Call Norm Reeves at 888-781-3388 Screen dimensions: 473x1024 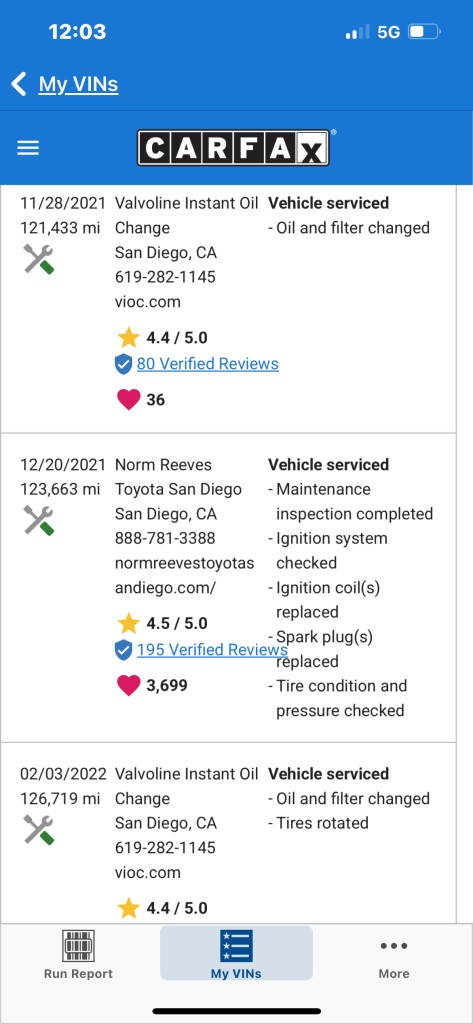(165, 538)
